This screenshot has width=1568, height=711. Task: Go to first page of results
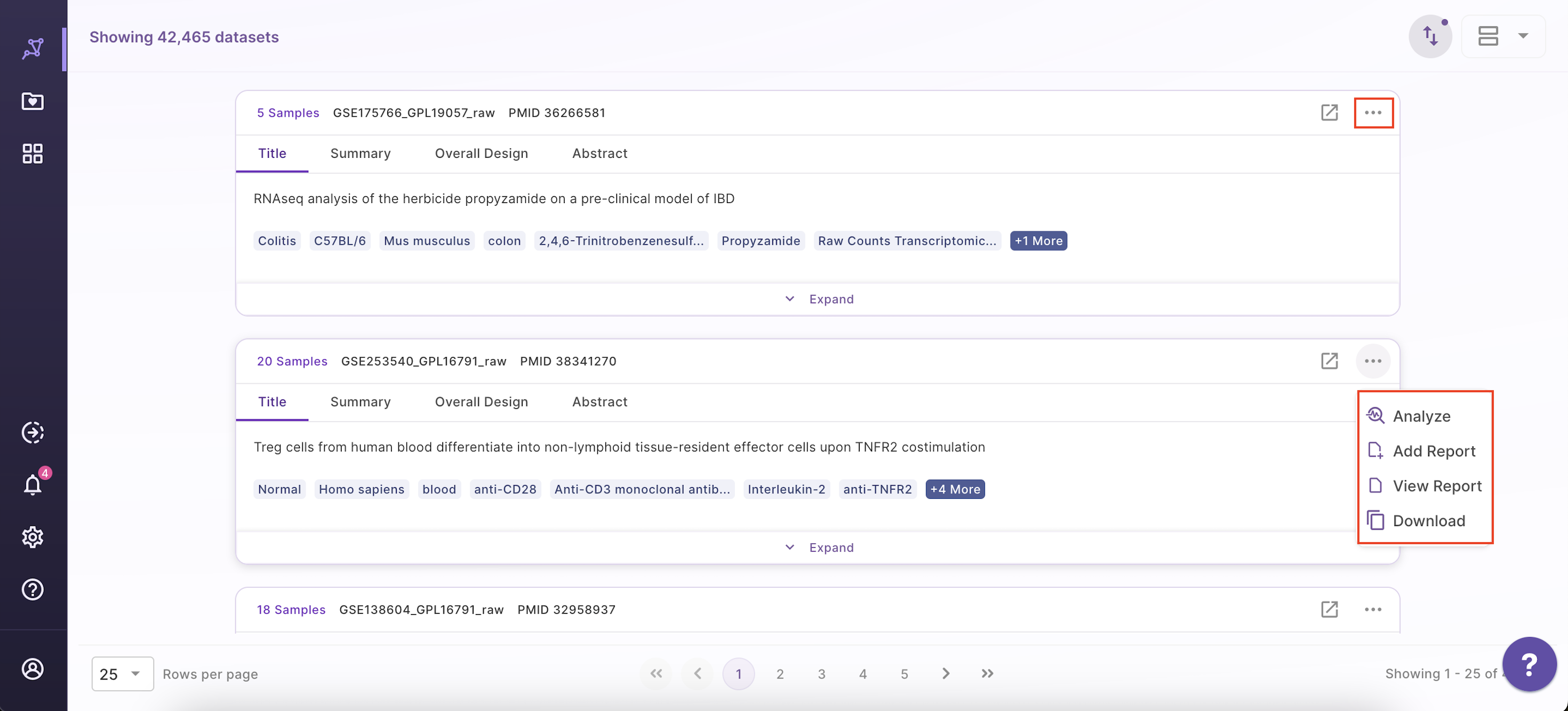click(x=655, y=673)
